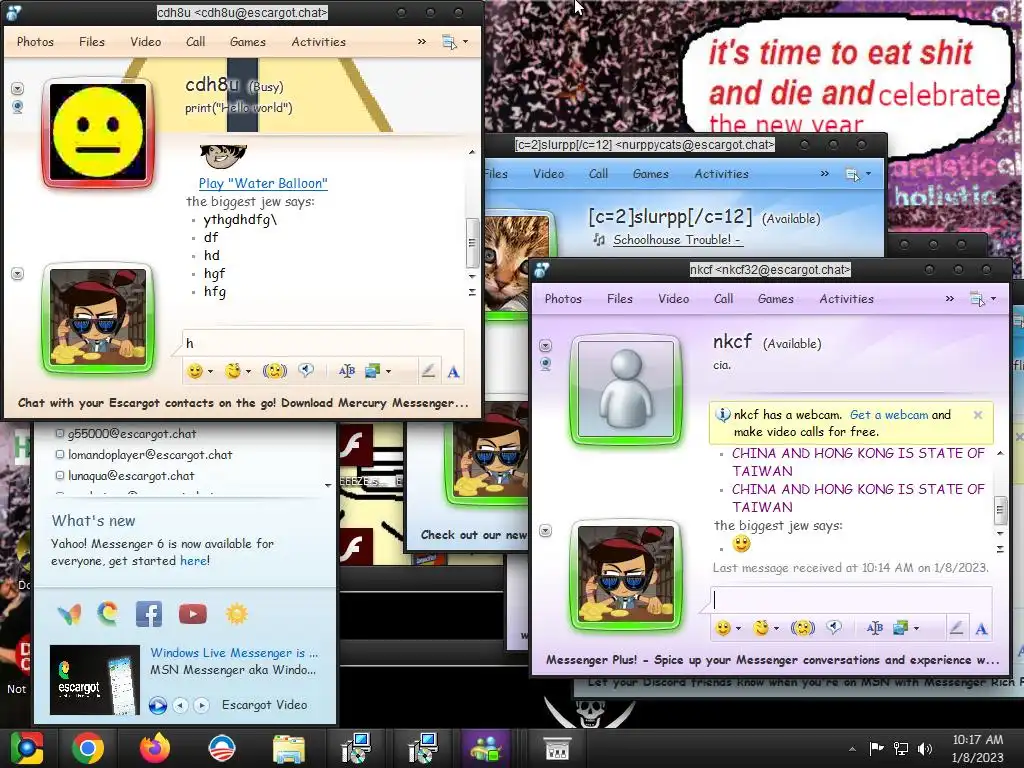Click handwriting pen icon in nkcf chat
This screenshot has height=768, width=1024.
955,628
